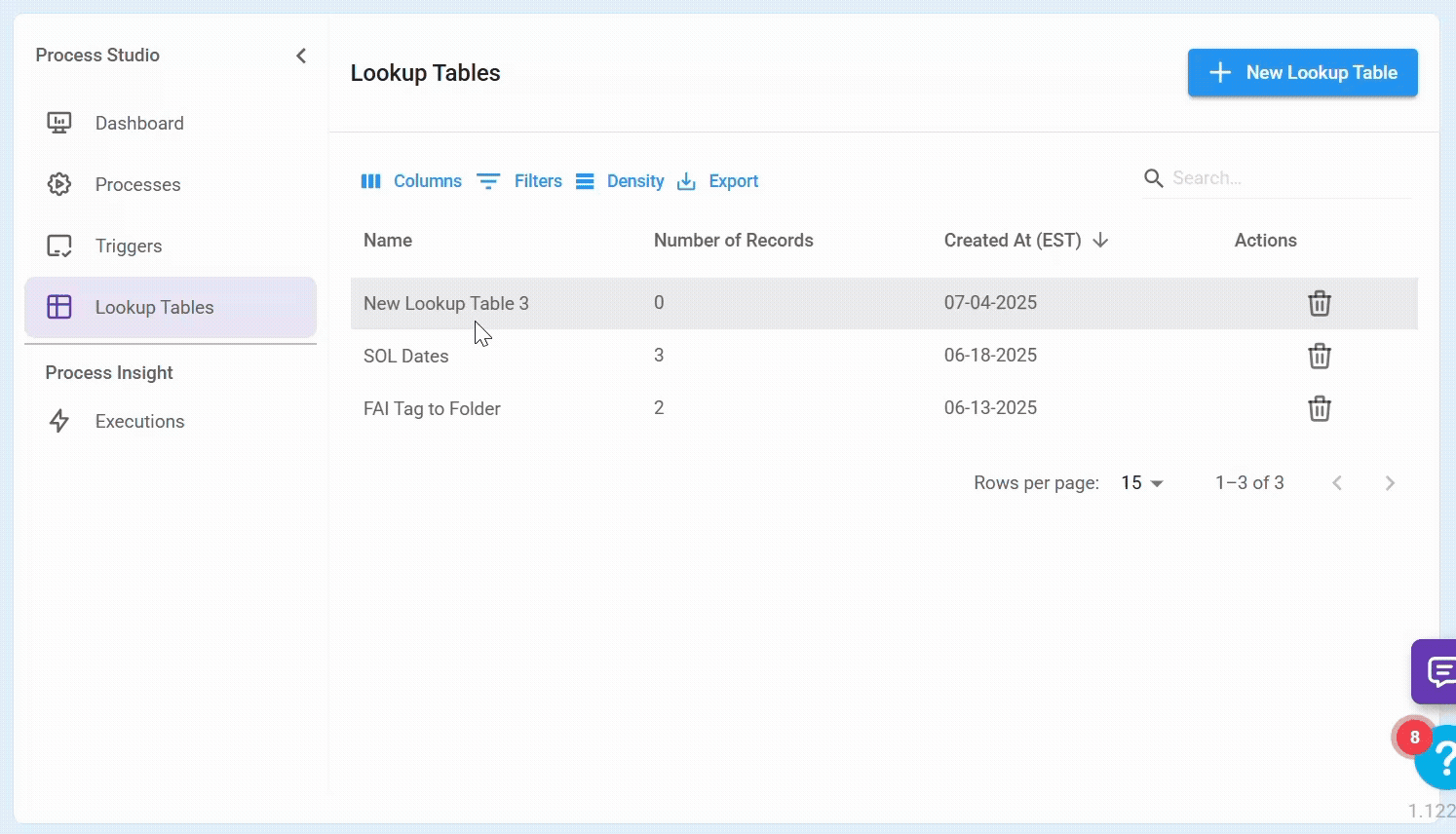1456x834 pixels.
Task: Open the "FAI Tag to Folder" table
Action: [x=432, y=408]
